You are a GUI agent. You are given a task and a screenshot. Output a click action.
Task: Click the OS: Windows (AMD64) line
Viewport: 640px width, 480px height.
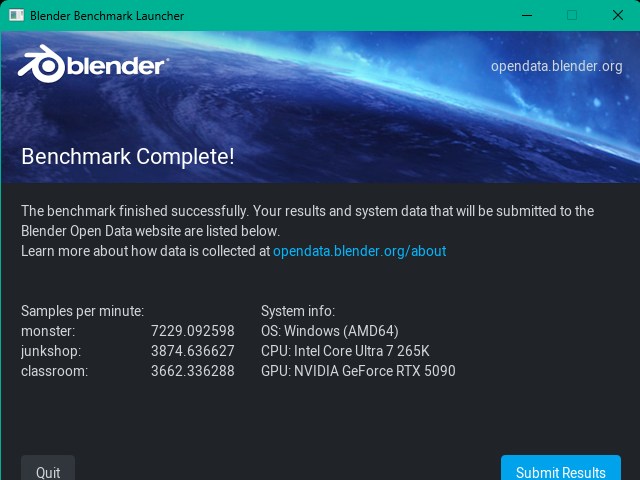(330, 331)
